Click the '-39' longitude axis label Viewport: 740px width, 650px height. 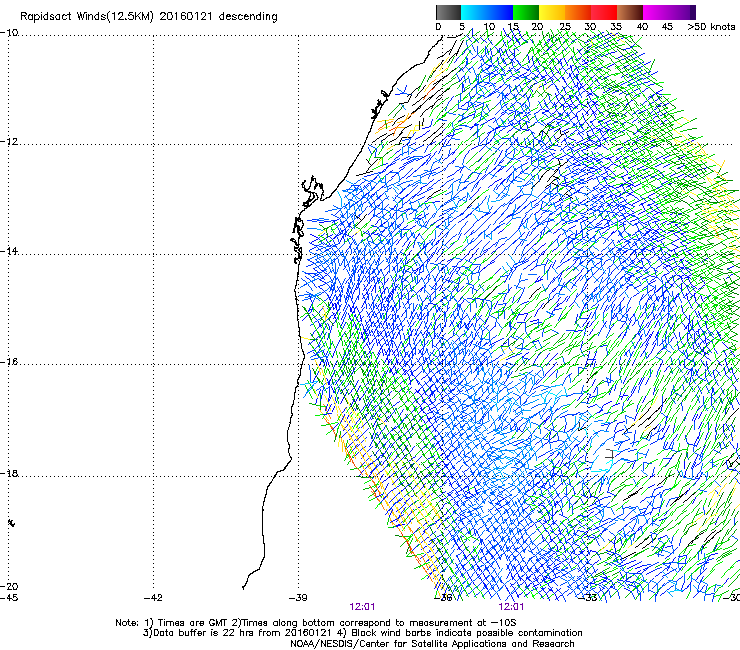coord(298,598)
